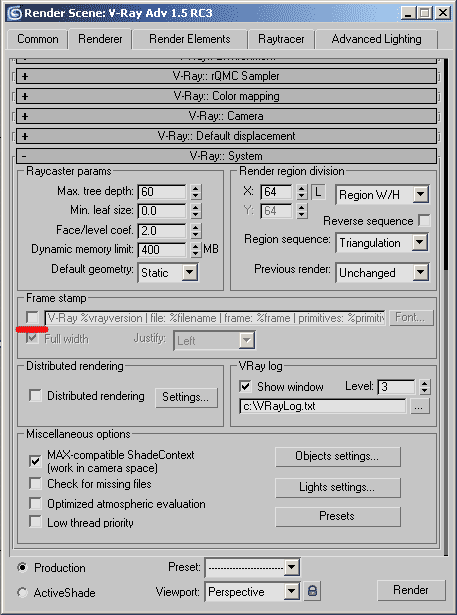The image size is (457, 615).
Task: Select the Production radio button
Action: (x=22, y=567)
